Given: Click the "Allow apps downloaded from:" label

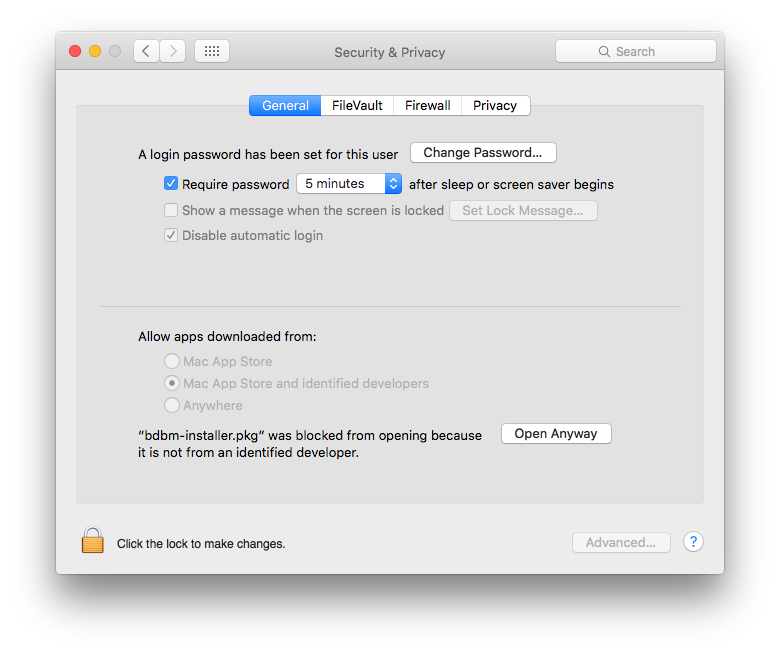Looking at the screenshot, I should pos(227,337).
